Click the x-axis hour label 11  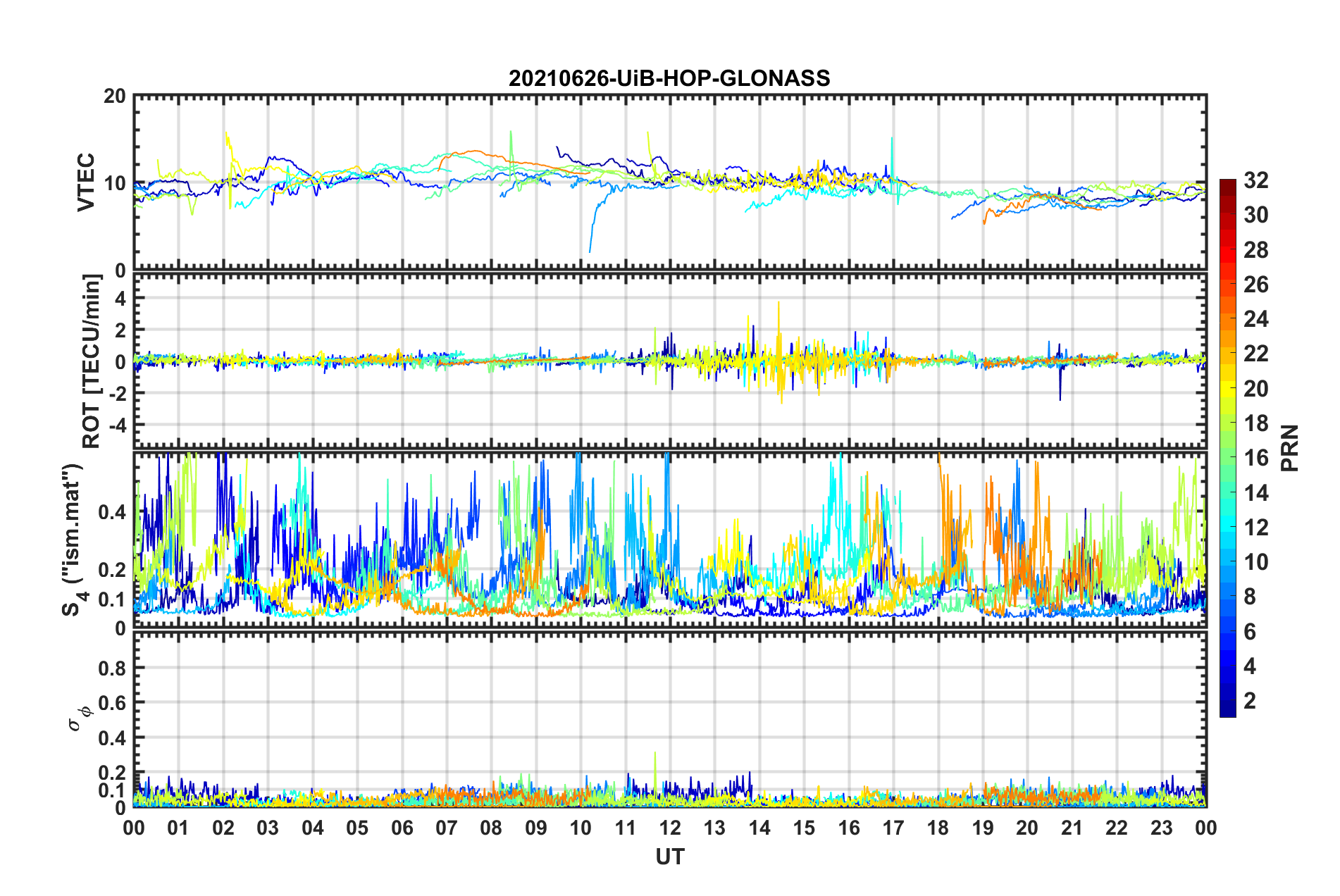[626, 828]
